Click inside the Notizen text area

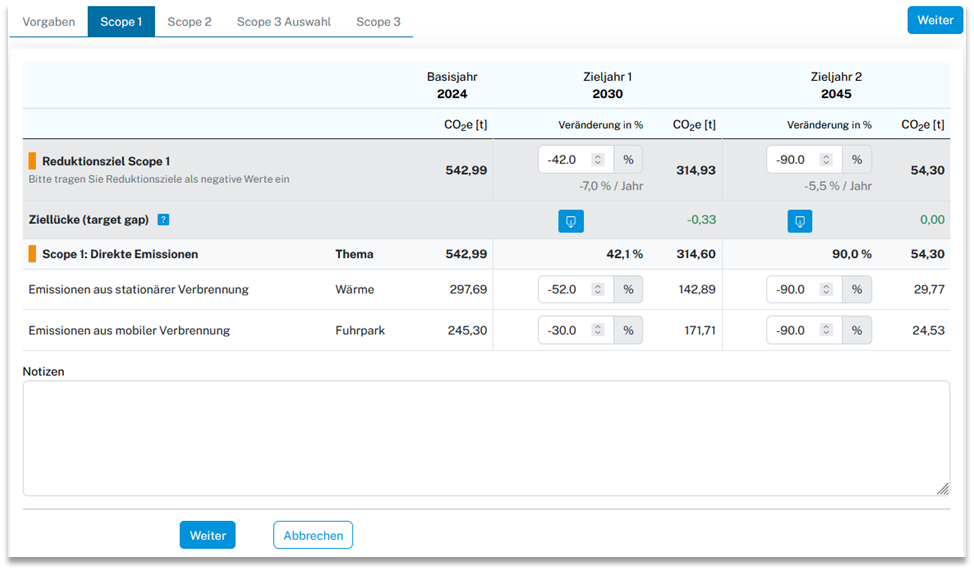tap(486, 438)
